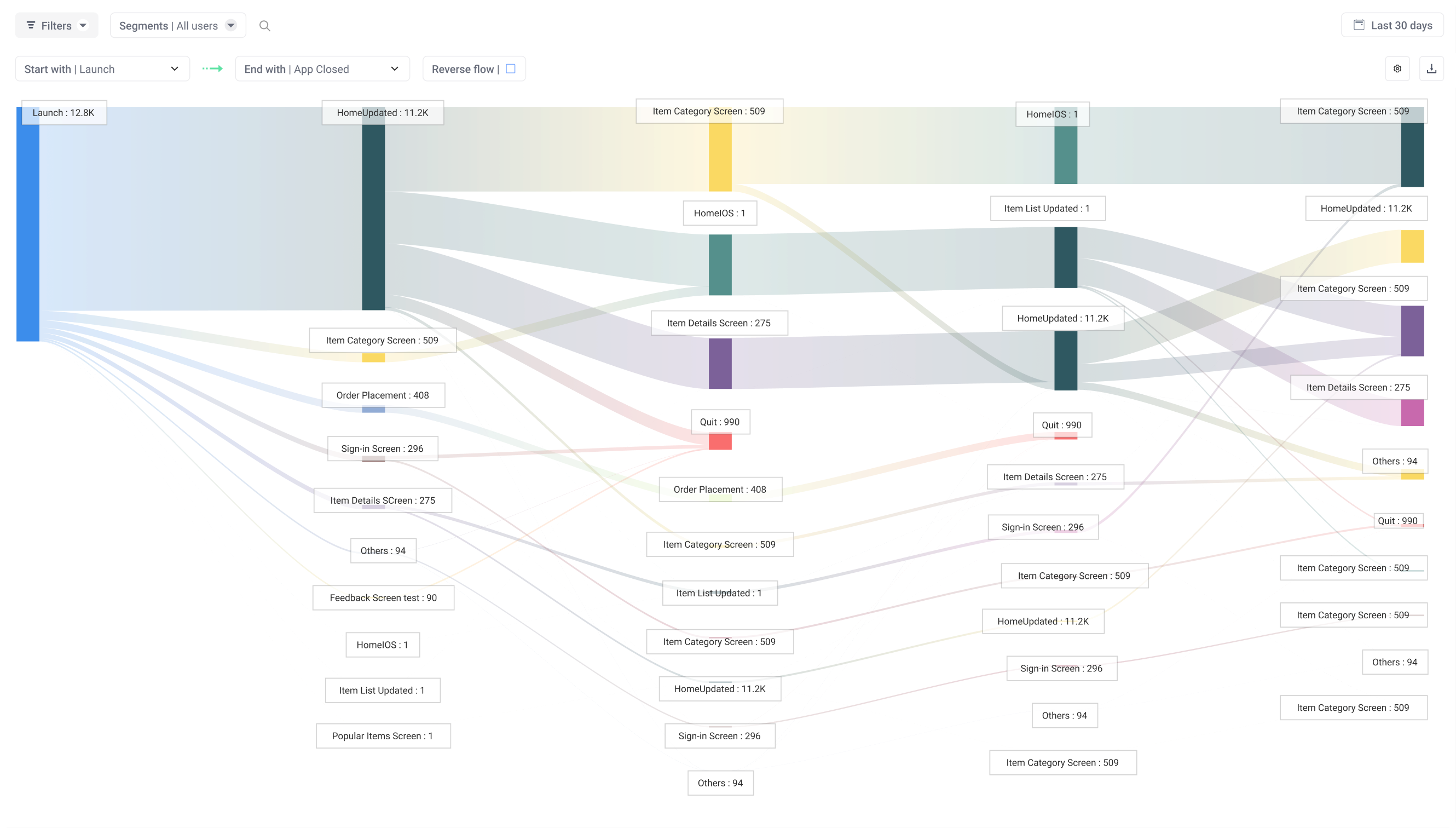
Task: Click the Order Placement : 408 label in second column
Action: 383,395
